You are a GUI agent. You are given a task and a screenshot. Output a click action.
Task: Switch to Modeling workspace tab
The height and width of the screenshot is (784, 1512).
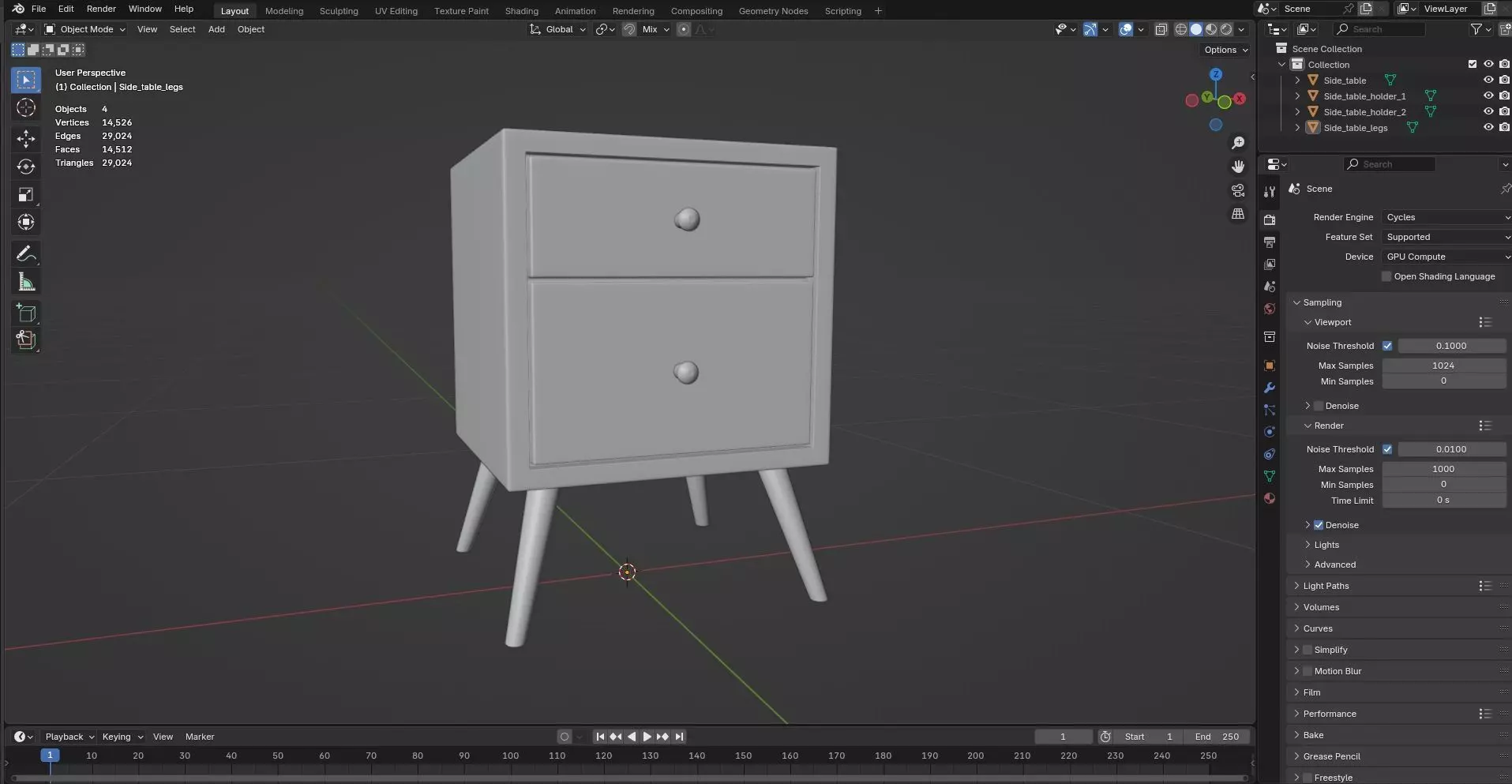click(284, 11)
